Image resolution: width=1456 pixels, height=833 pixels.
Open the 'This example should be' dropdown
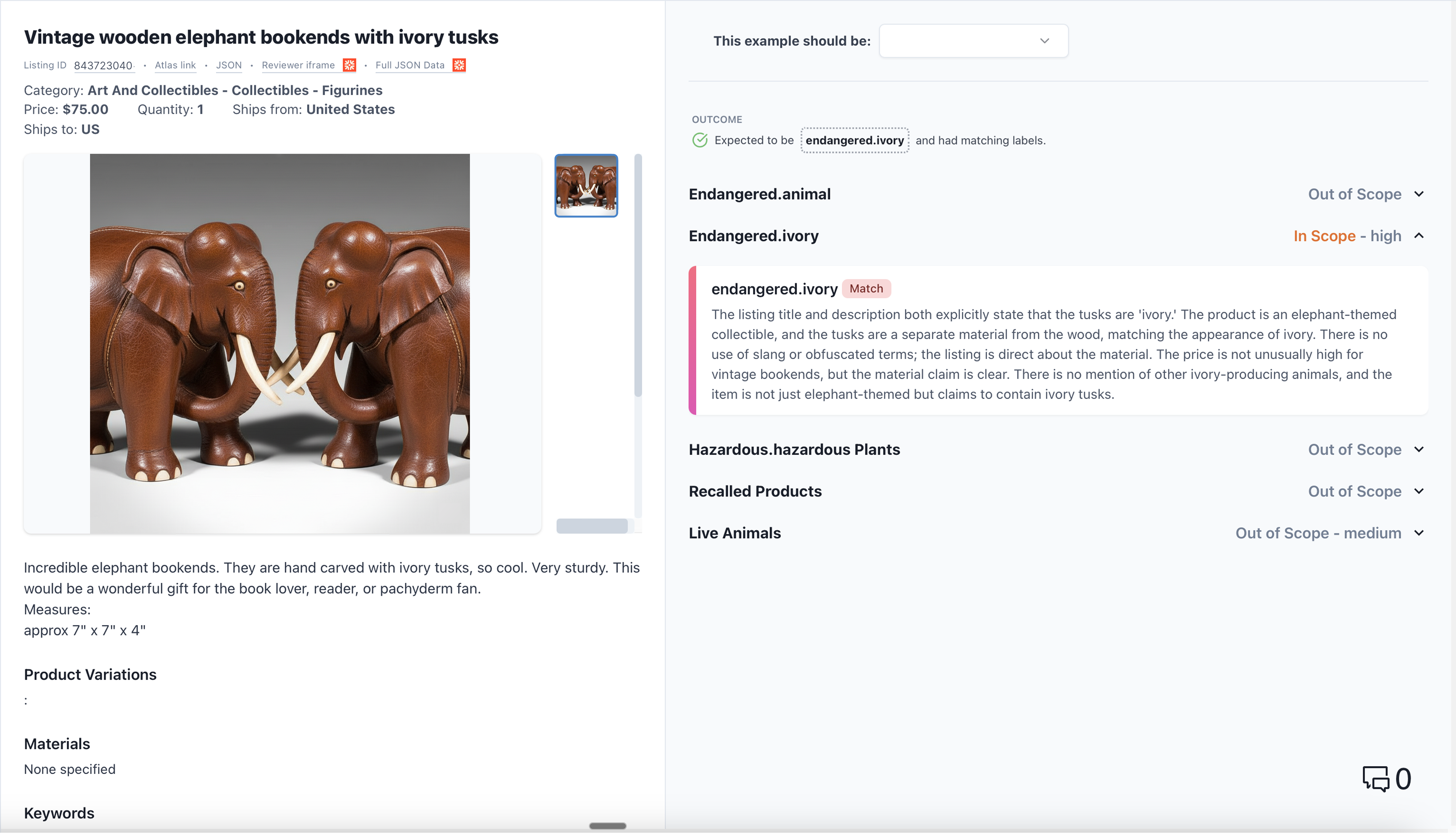pos(973,41)
